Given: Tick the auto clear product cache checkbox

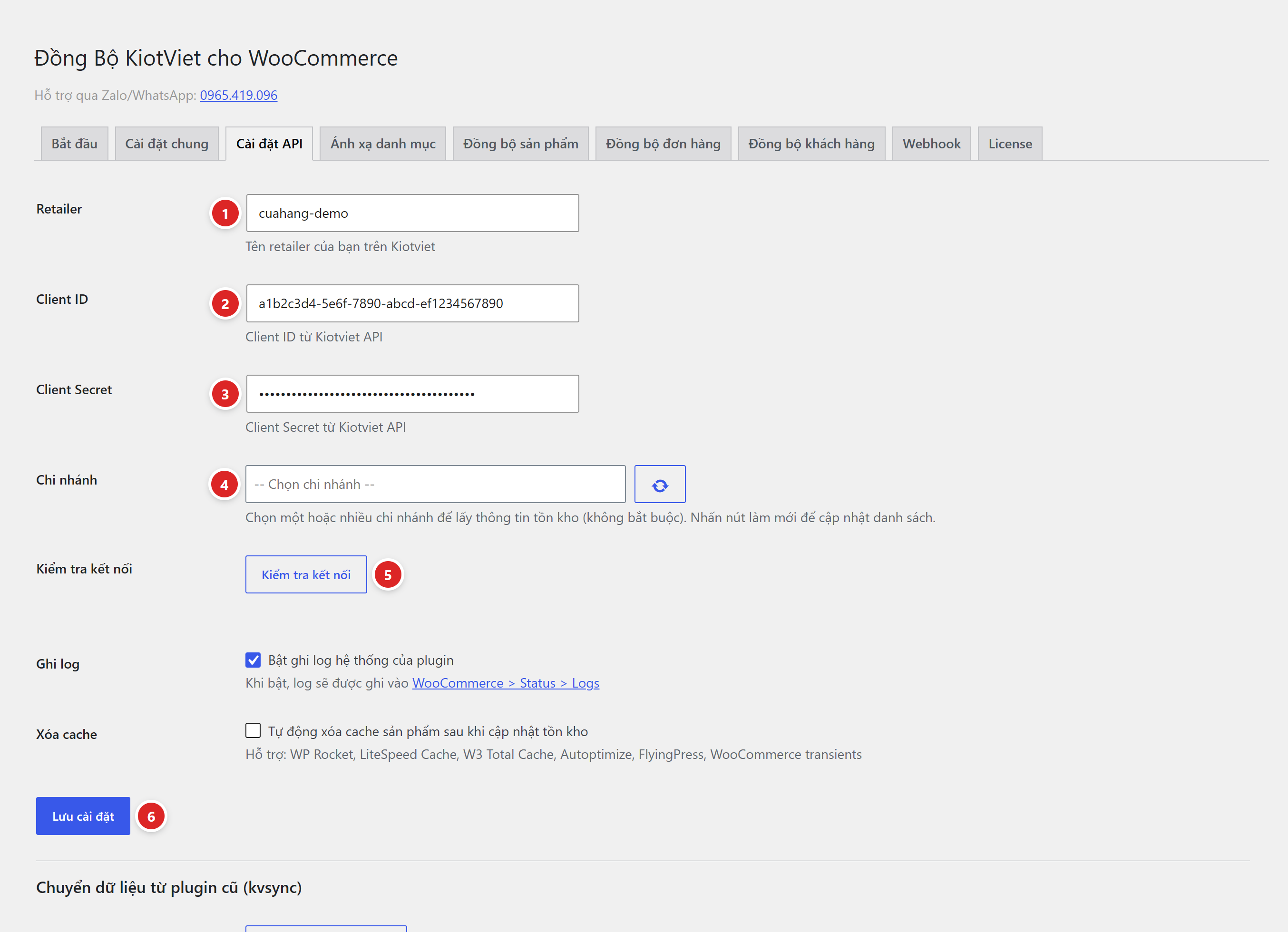Looking at the screenshot, I should click(x=254, y=730).
